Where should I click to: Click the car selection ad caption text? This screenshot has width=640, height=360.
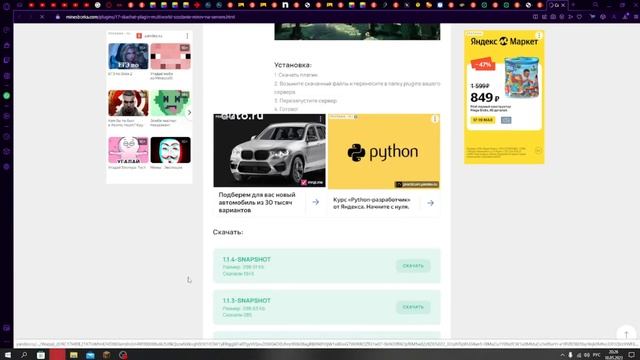point(257,202)
